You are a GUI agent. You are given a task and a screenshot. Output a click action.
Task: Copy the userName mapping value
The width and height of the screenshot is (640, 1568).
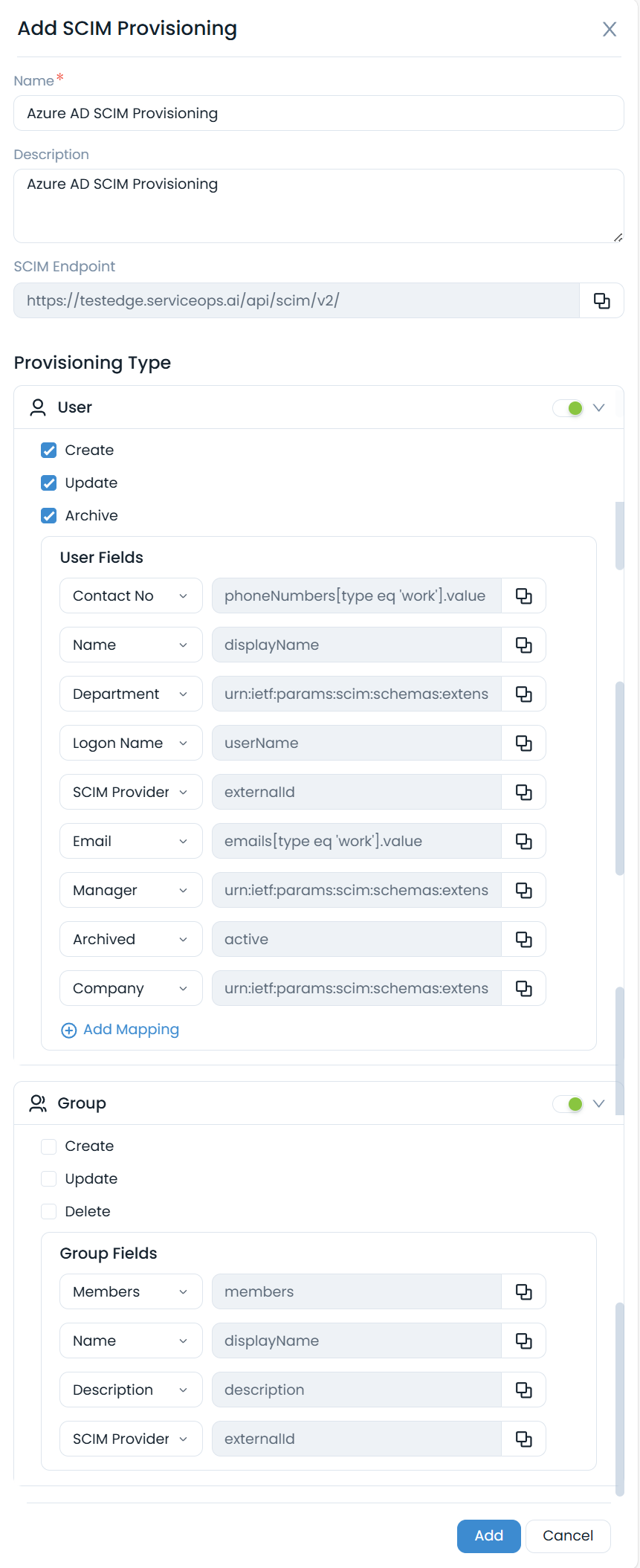pos(524,743)
